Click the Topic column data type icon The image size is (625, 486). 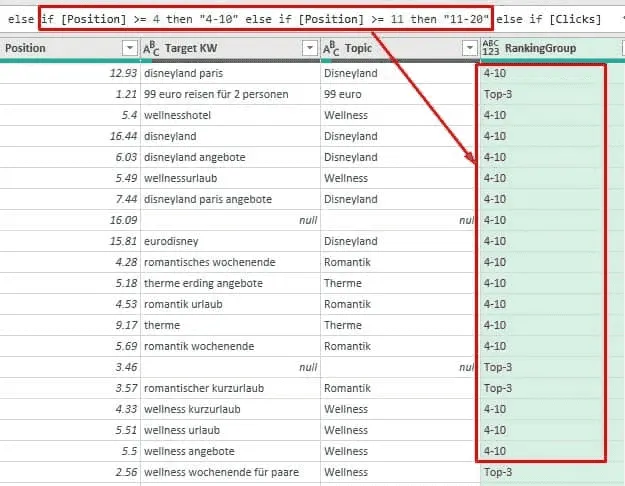tap(331, 48)
